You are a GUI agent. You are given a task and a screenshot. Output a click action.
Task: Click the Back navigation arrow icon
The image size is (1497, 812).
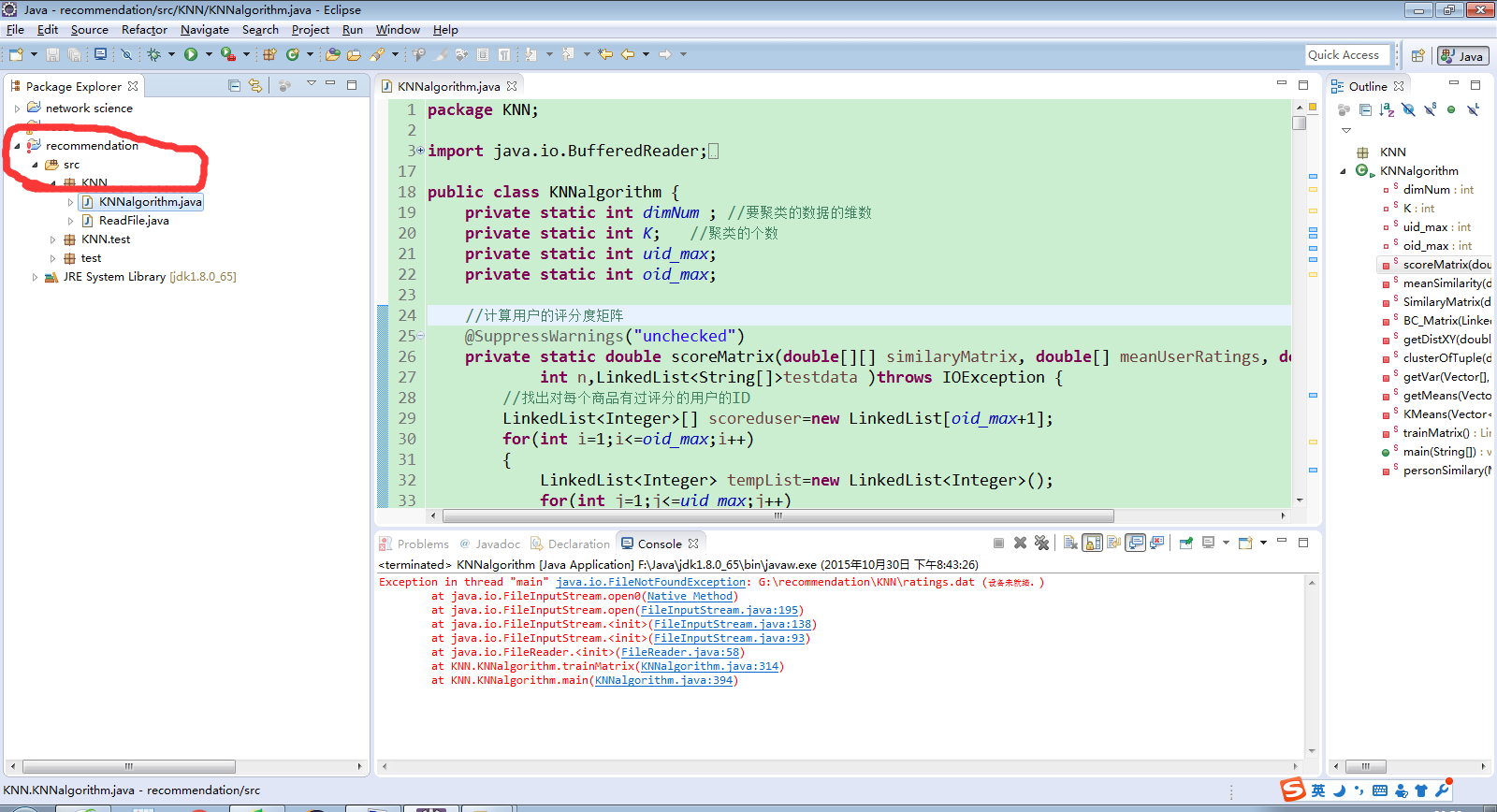click(x=628, y=54)
